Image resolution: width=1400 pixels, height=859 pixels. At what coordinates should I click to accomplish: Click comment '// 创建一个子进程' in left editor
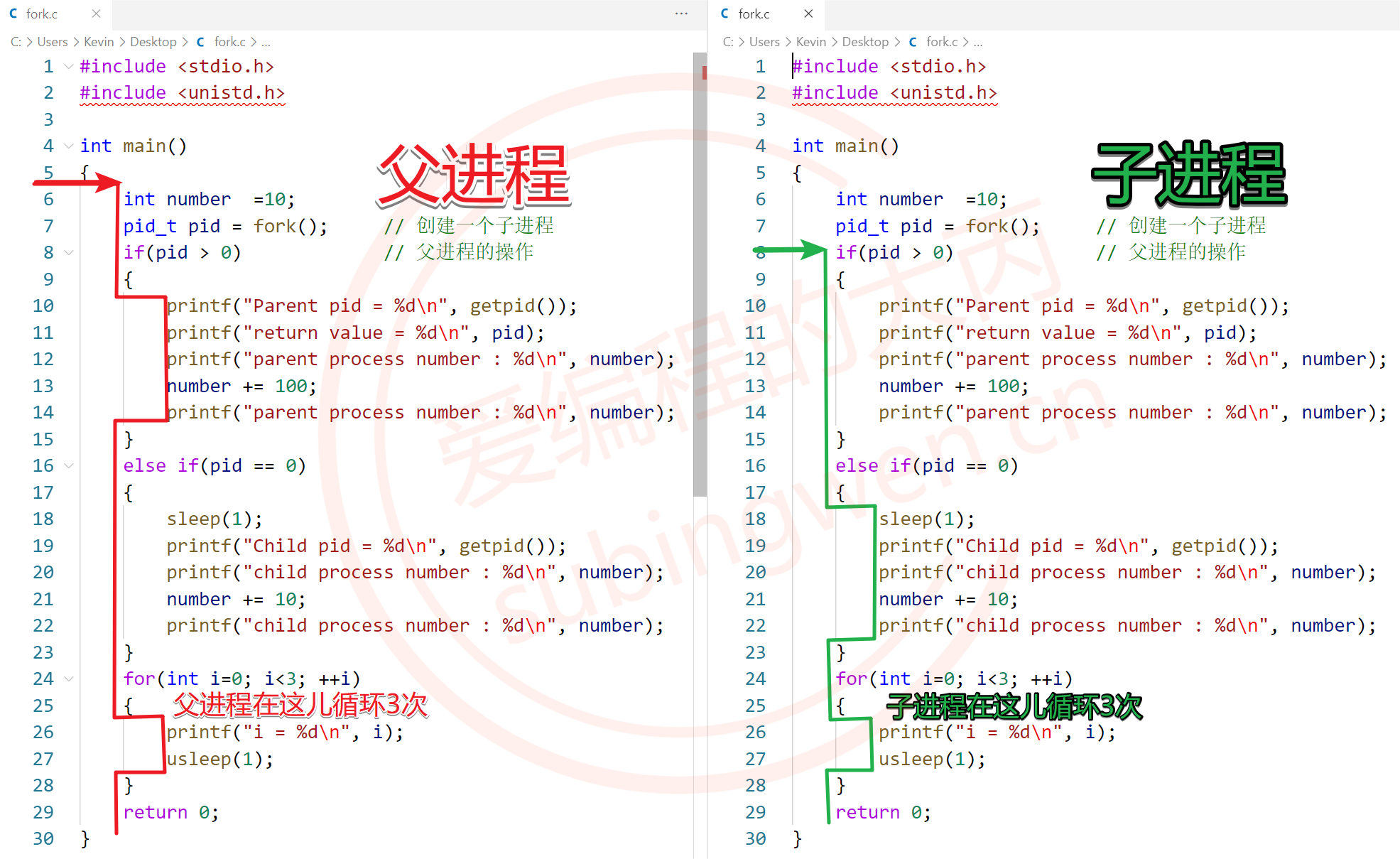469,226
